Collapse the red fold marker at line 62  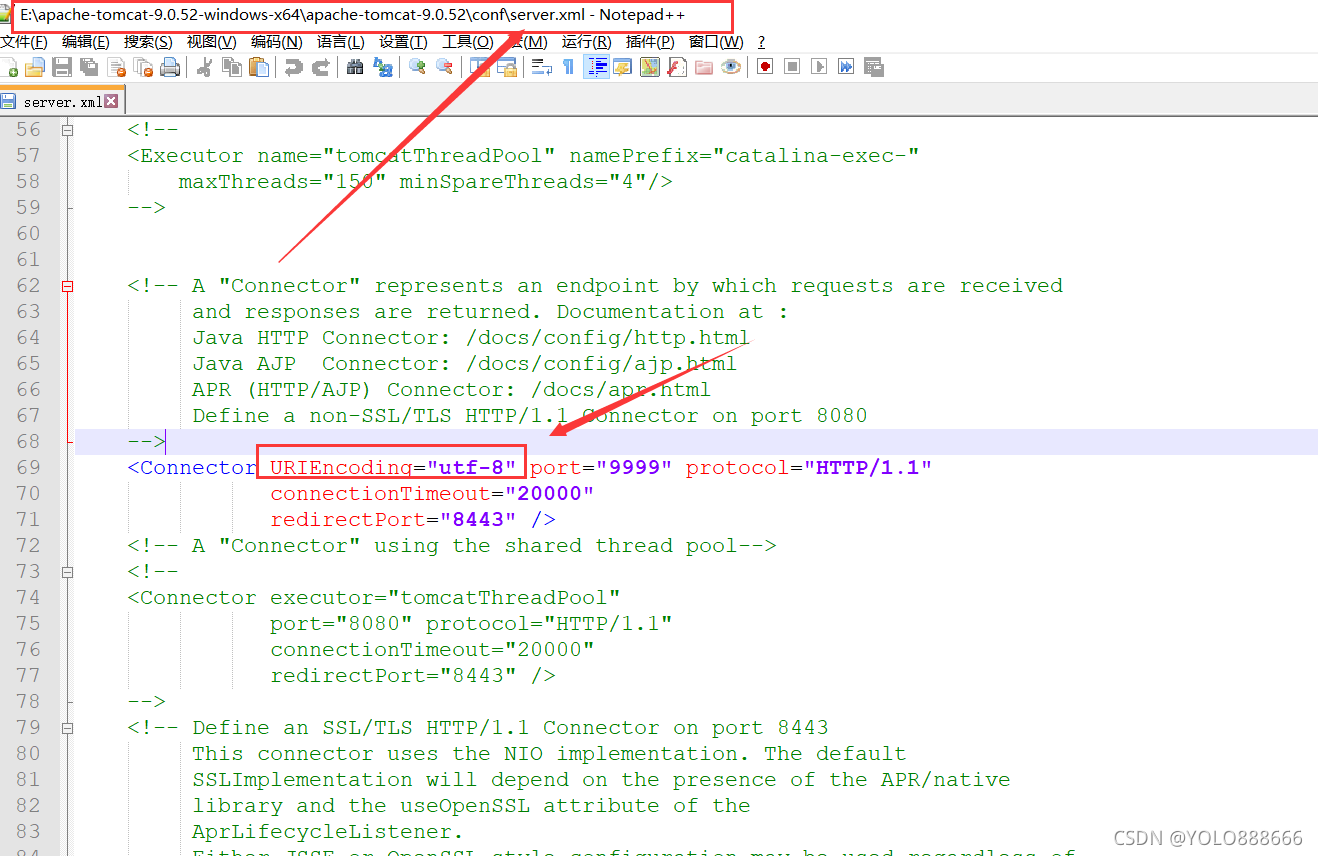click(x=68, y=286)
